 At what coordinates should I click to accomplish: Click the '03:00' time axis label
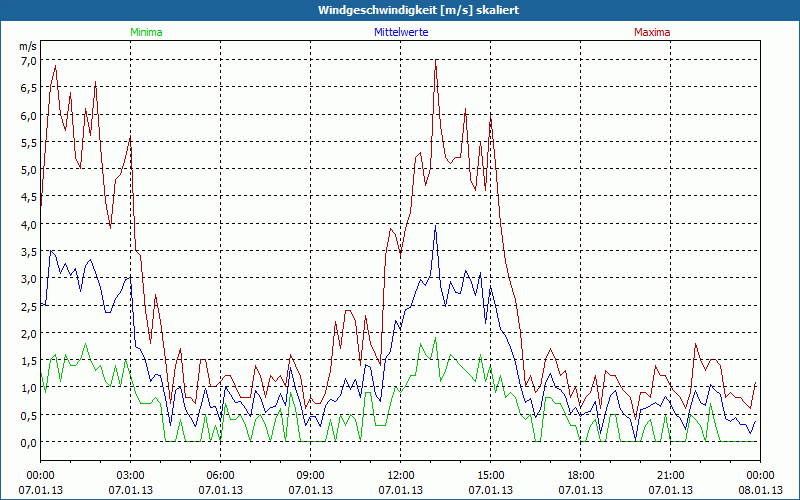point(131,476)
